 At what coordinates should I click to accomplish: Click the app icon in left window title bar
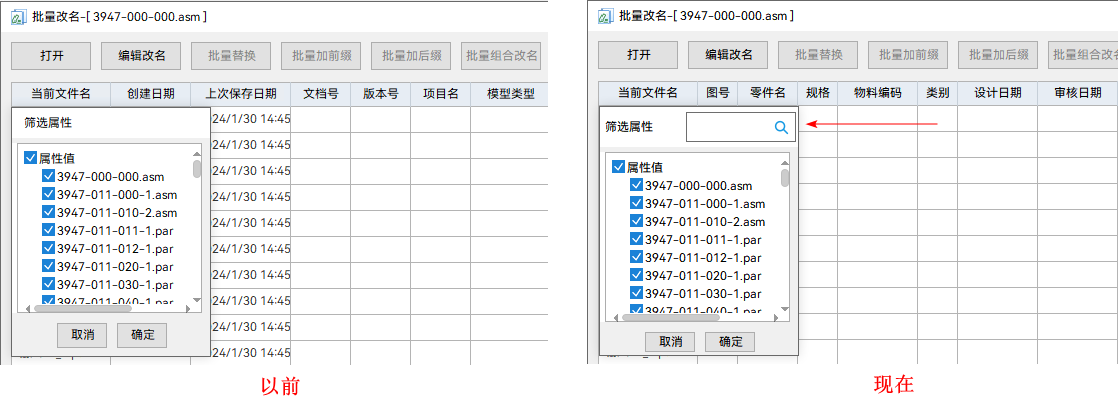pos(18,17)
